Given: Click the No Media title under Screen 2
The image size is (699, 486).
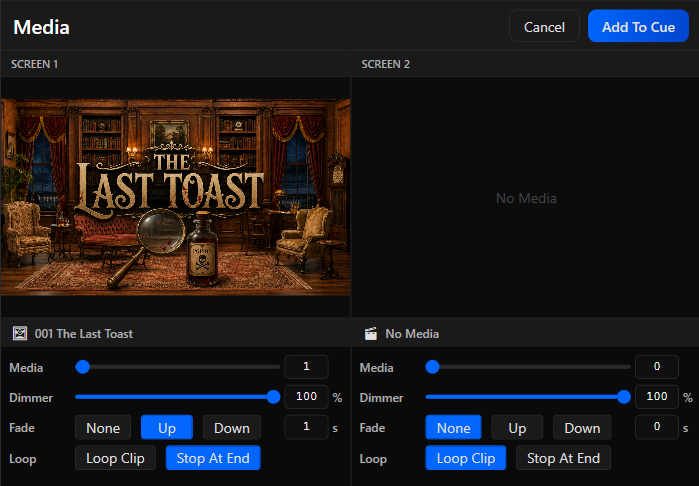Looking at the screenshot, I should pos(412,334).
